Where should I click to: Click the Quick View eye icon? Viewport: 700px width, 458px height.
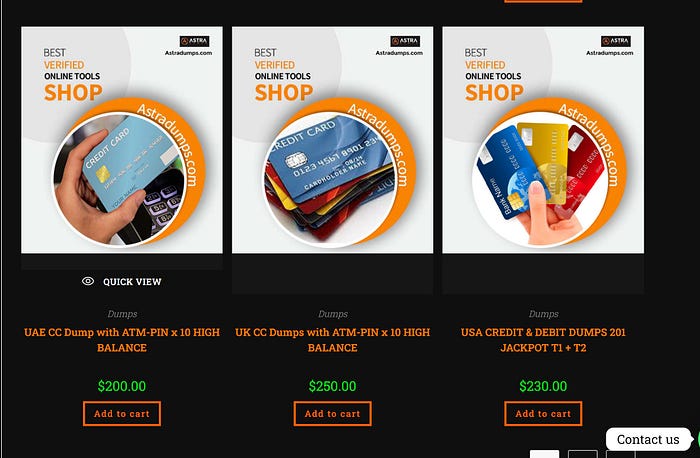point(88,281)
